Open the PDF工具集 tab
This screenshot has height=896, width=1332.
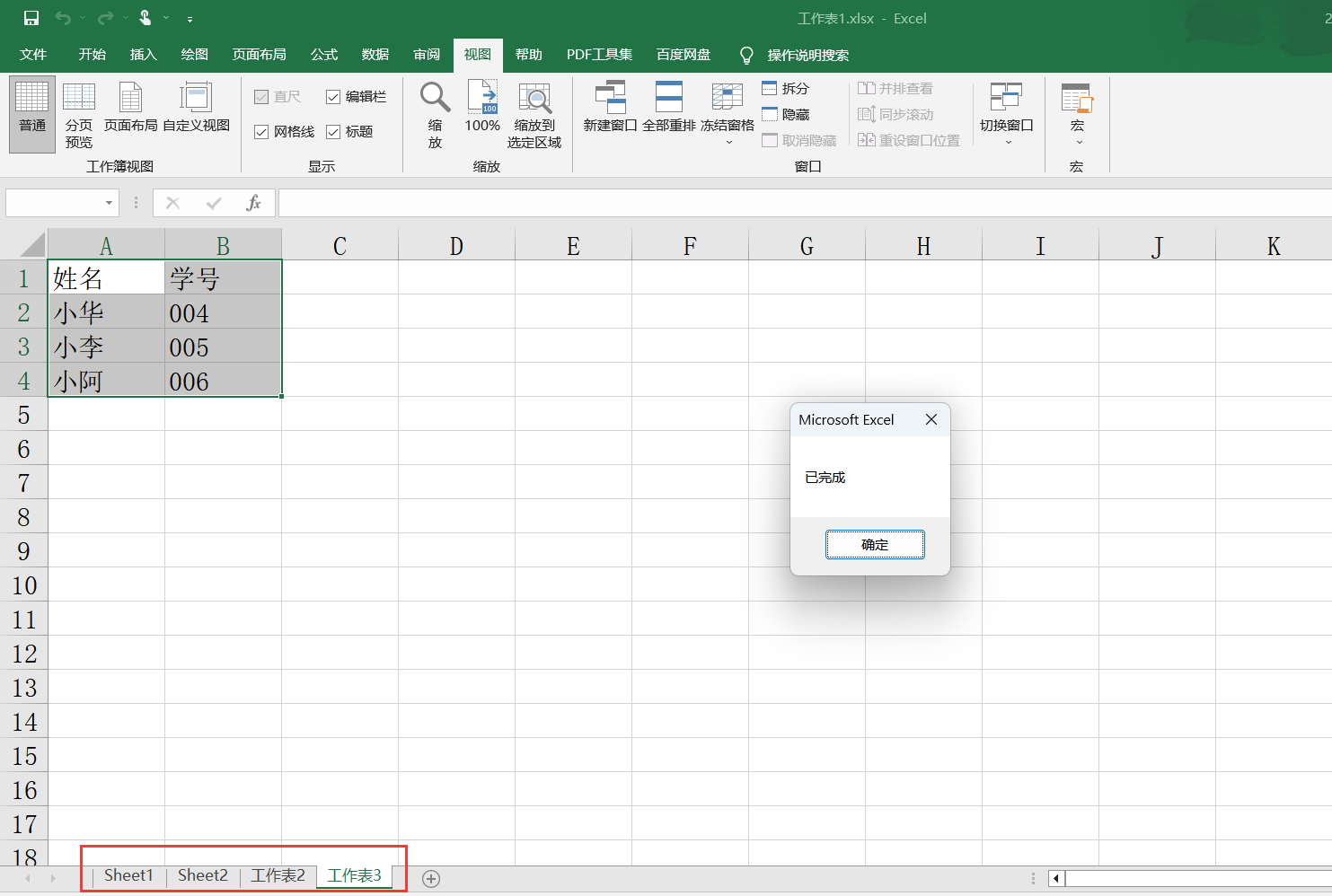599,55
